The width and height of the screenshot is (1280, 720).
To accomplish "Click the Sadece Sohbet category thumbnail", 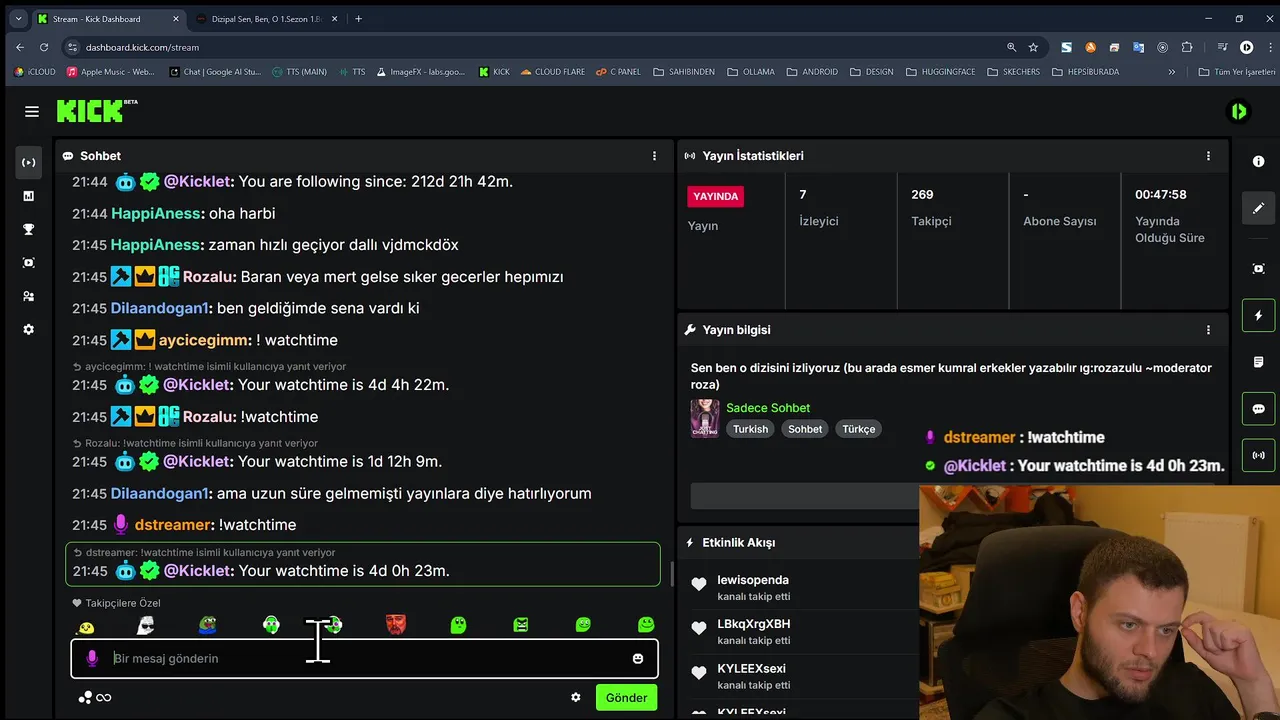I will tap(705, 419).
